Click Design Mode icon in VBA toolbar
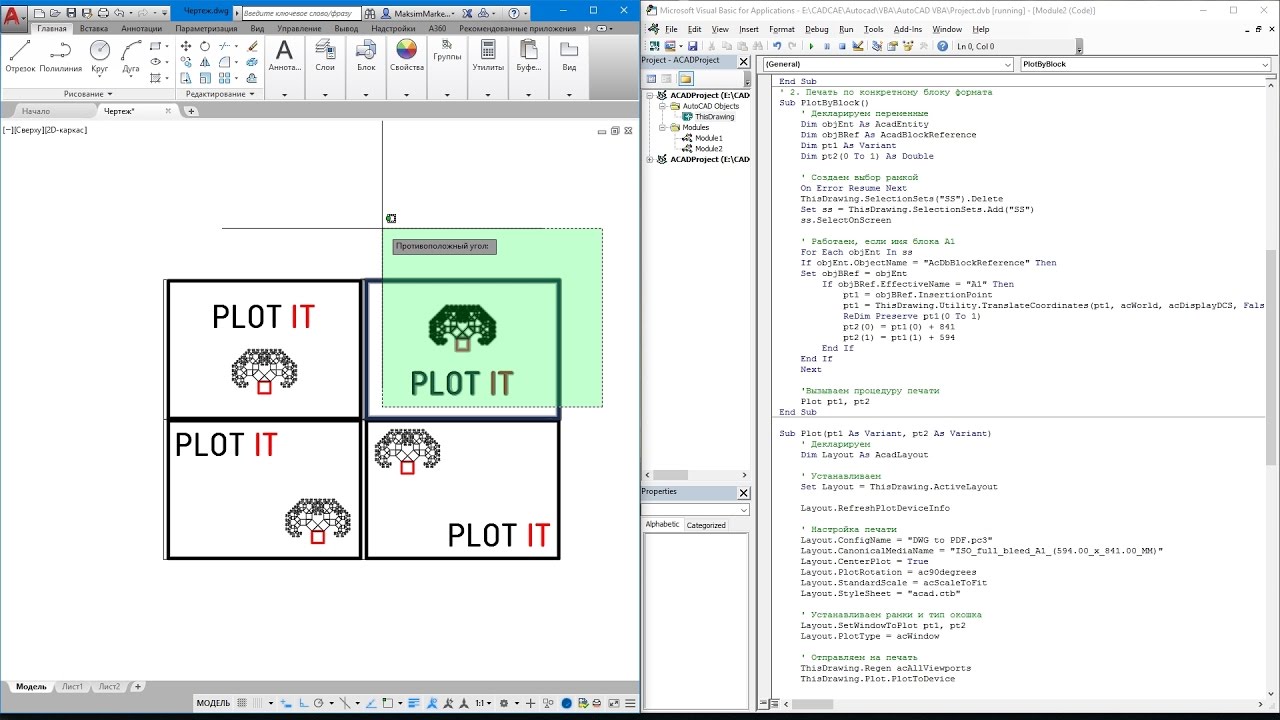 click(x=858, y=46)
